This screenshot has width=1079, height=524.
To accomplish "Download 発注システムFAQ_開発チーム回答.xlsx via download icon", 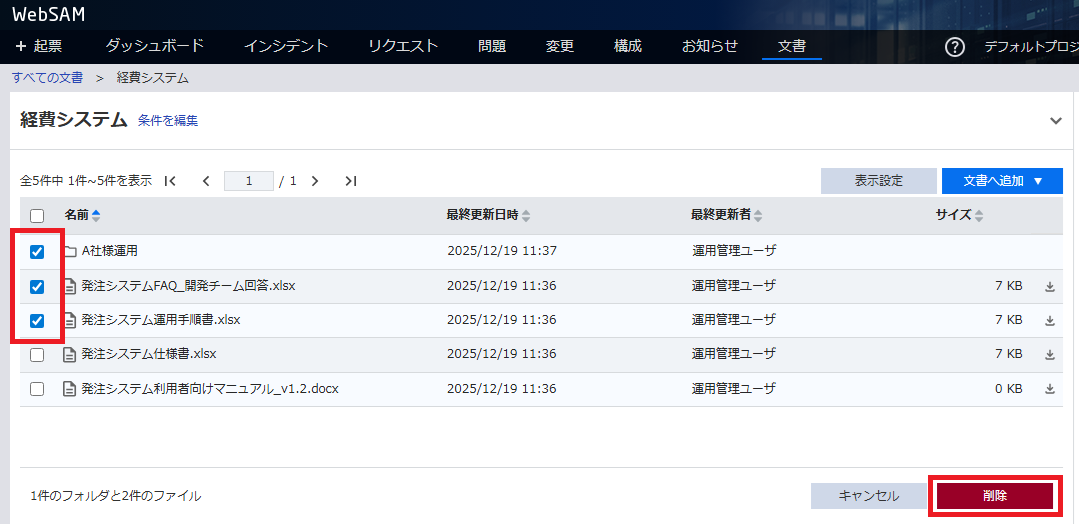I will pyautogui.click(x=1050, y=287).
